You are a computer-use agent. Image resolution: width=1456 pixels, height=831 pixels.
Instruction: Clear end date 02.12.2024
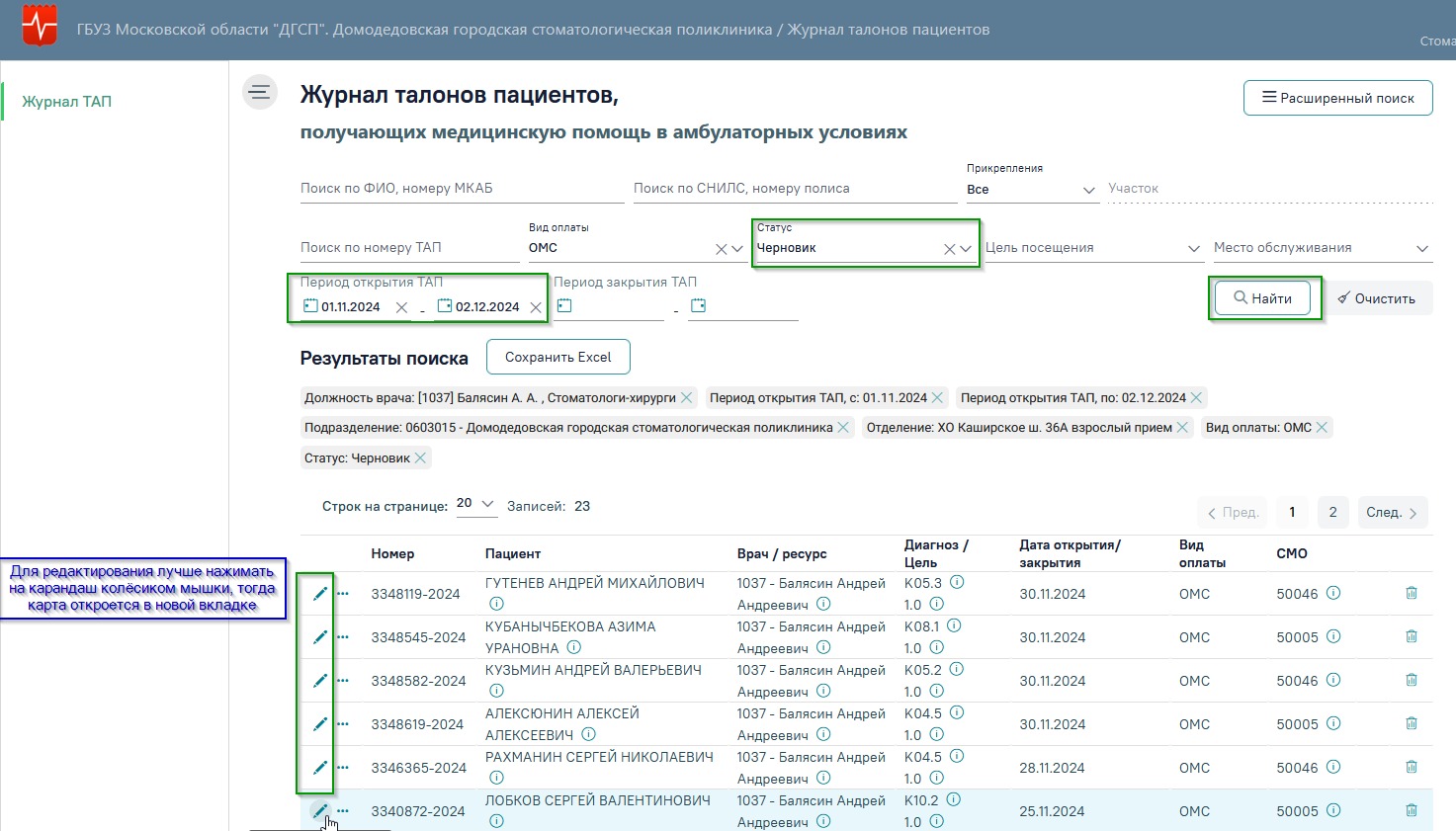536,307
